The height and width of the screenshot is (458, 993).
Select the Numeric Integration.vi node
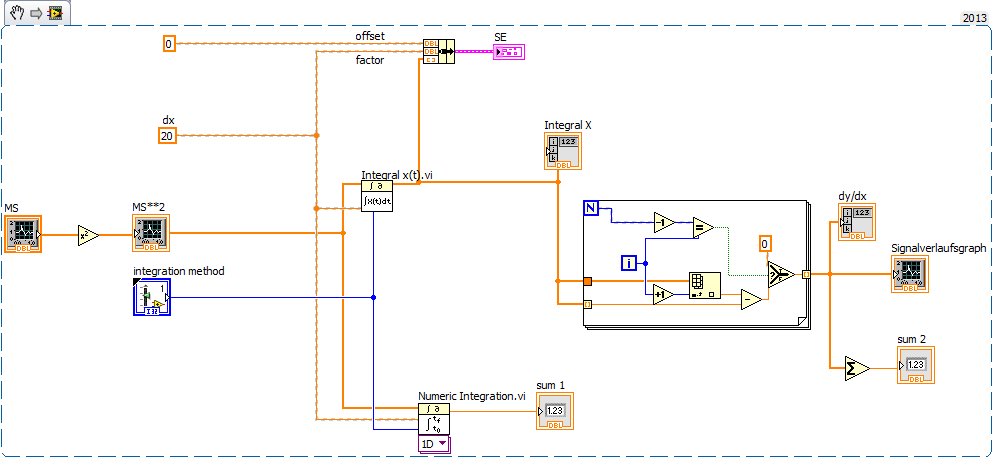point(434,418)
